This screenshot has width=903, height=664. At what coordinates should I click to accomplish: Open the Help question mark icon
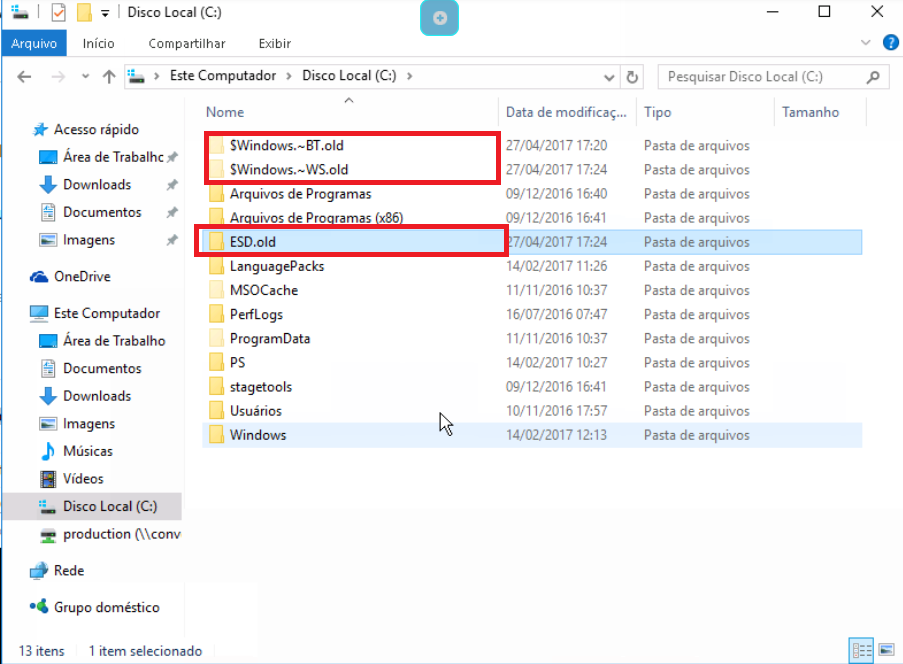coord(890,43)
